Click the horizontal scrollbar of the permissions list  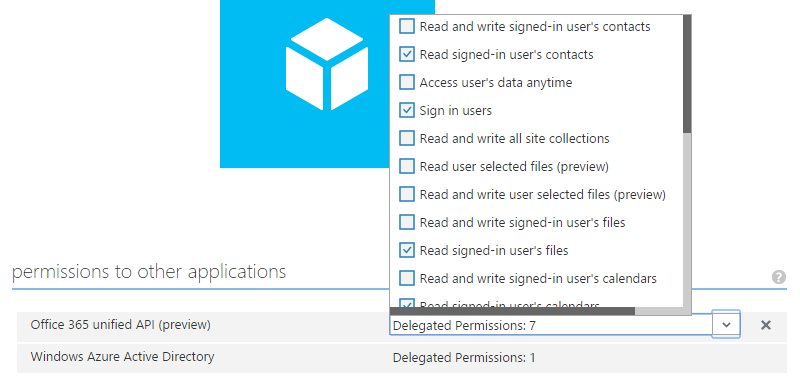pyautogui.click(x=512, y=311)
